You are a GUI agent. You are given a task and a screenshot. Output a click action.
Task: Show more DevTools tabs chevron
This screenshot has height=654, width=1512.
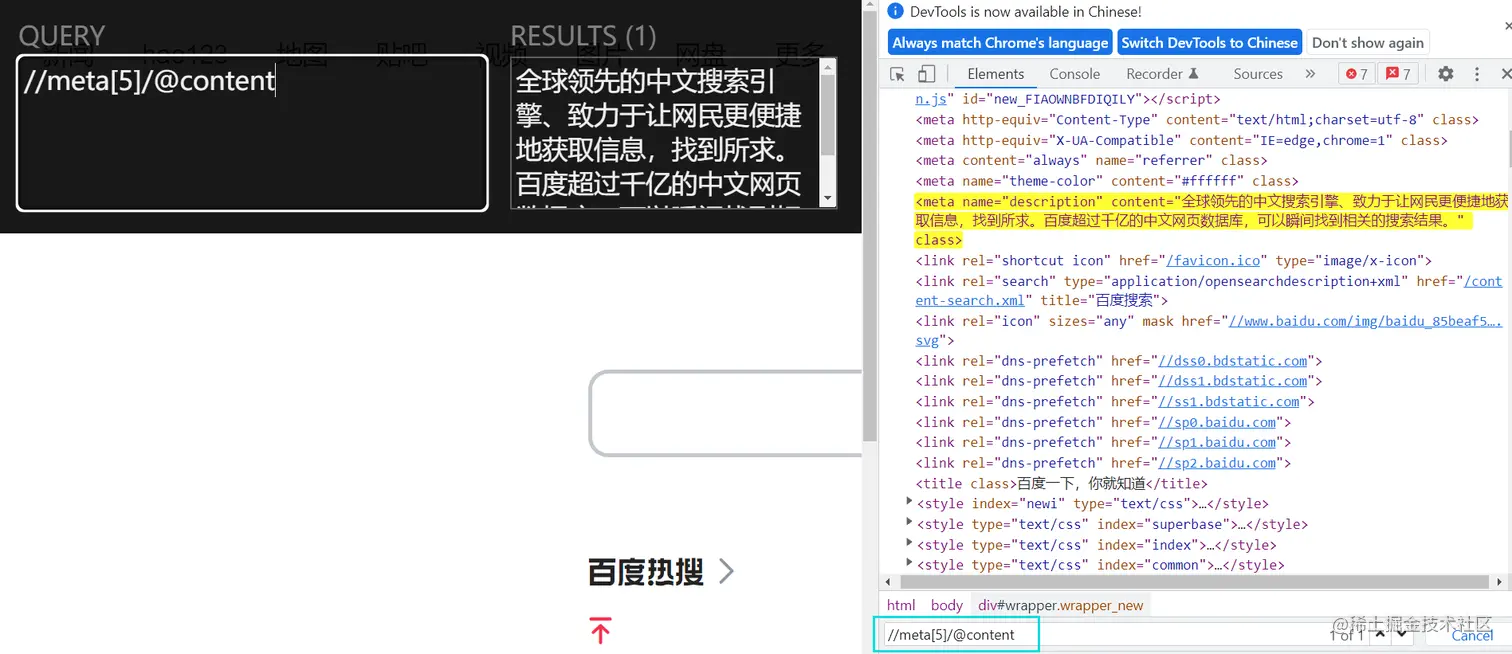1310,74
